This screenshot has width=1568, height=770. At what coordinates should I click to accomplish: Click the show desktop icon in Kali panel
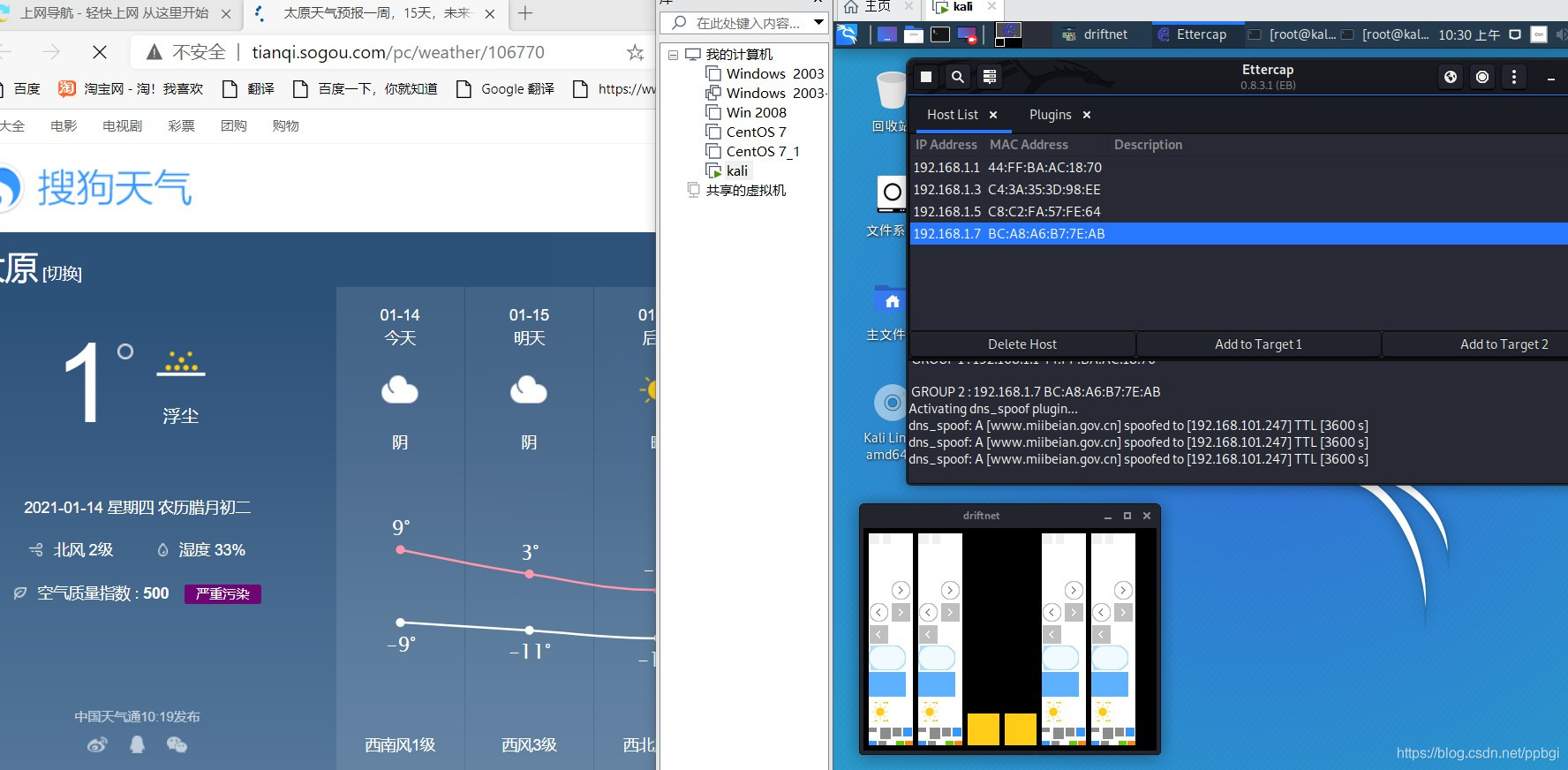click(887, 34)
